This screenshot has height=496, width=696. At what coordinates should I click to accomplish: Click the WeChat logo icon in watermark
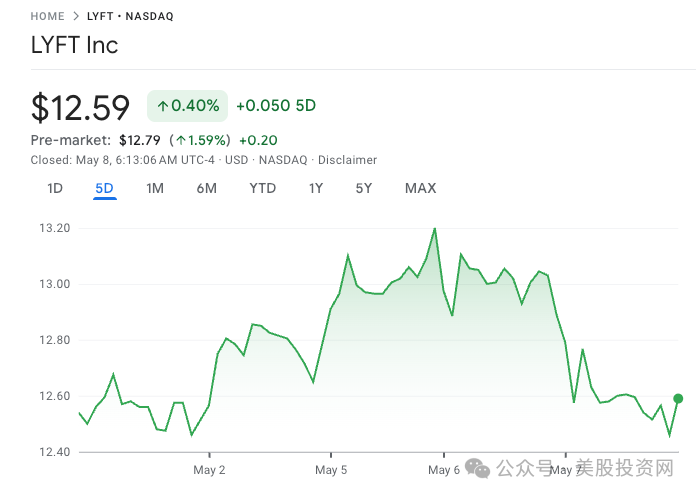click(480, 468)
